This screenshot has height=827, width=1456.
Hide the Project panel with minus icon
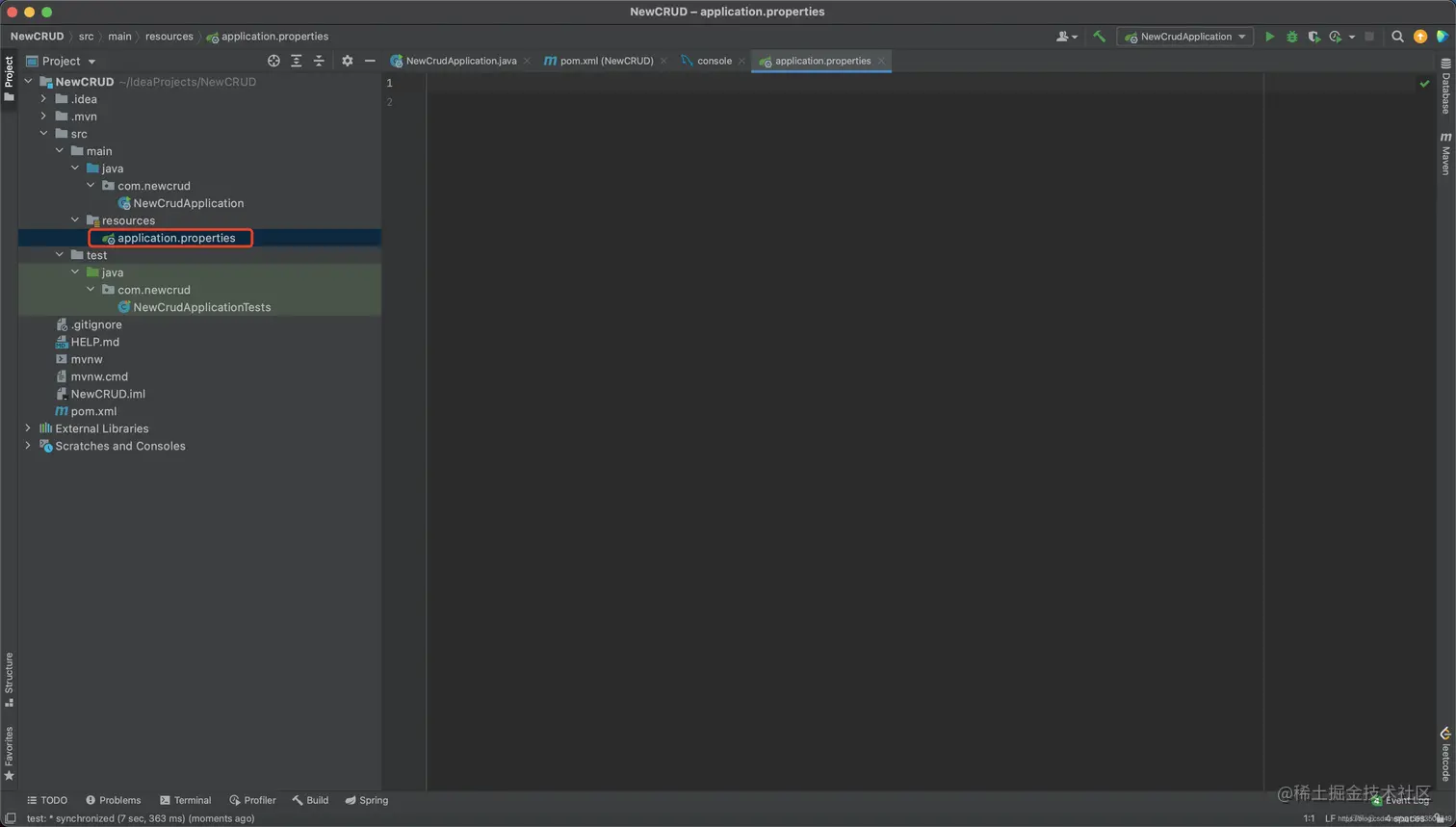tap(370, 61)
